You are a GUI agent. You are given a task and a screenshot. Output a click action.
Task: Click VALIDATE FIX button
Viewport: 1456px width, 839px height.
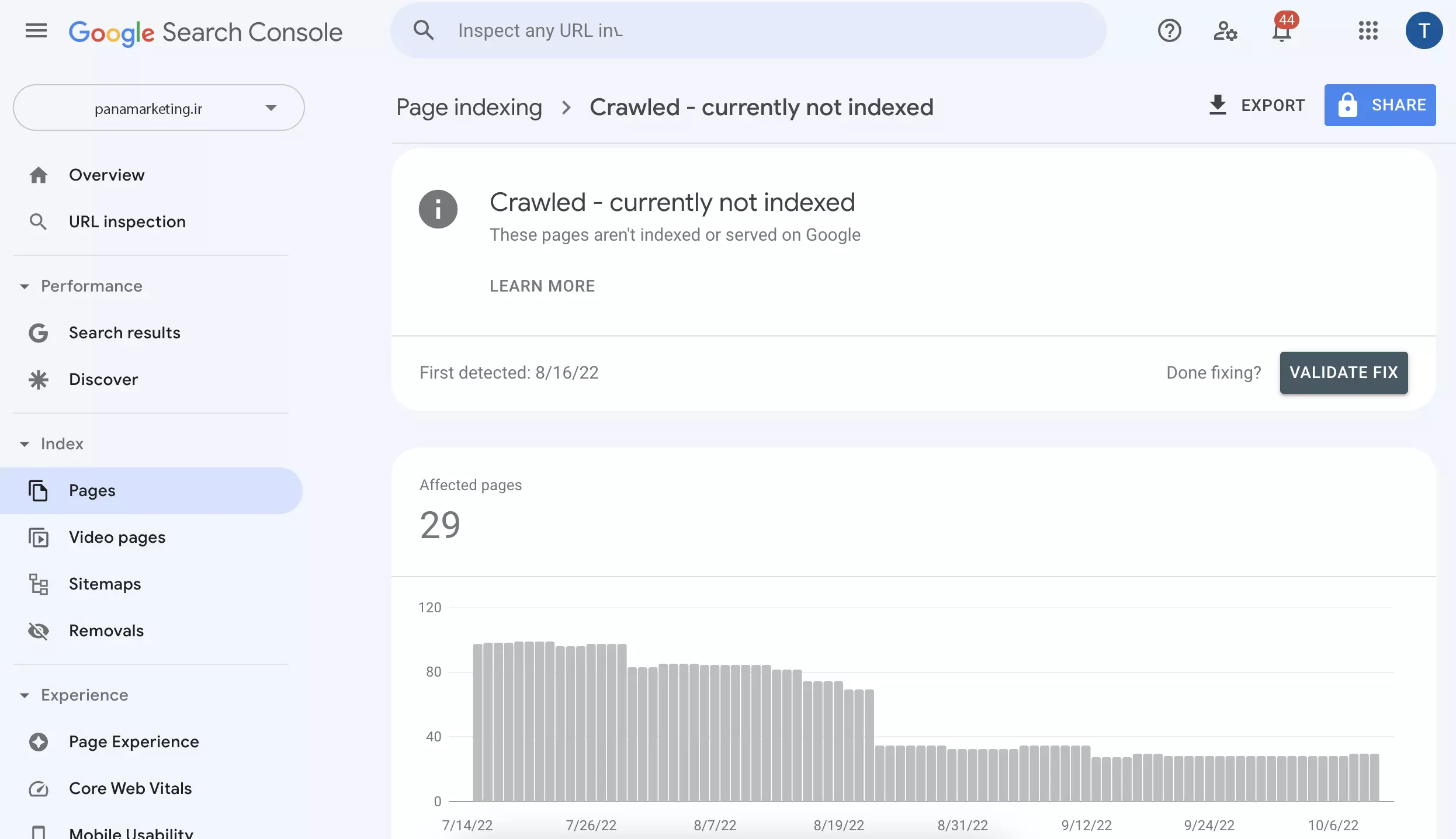pyautogui.click(x=1344, y=372)
